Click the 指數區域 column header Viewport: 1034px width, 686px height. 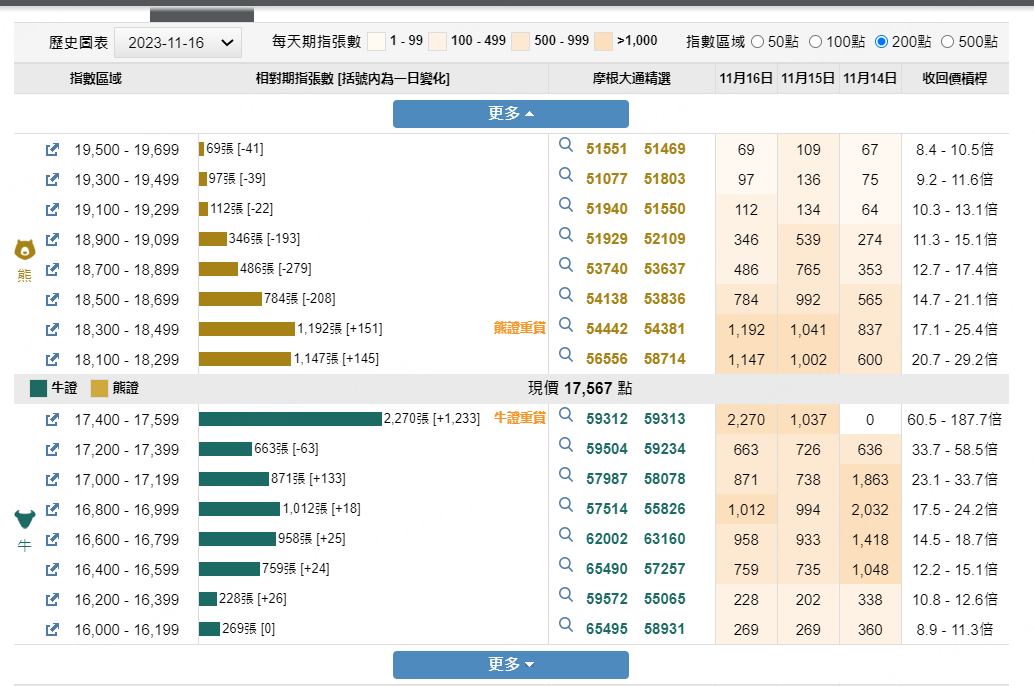click(x=96, y=79)
